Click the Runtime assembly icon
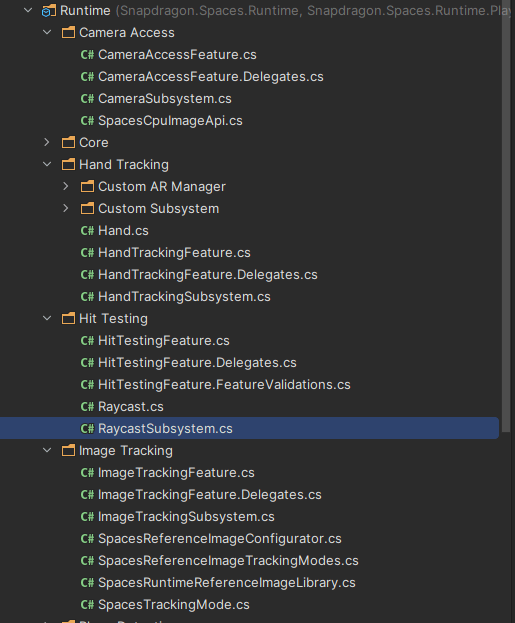Screen dimensions: 515x623 (x=48, y=11)
